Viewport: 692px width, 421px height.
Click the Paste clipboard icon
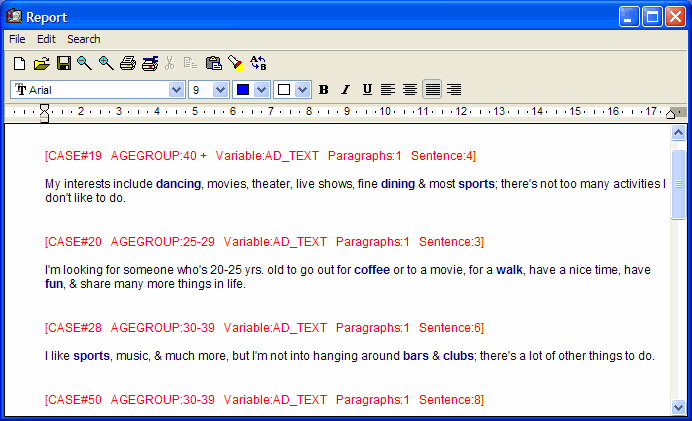coord(213,64)
